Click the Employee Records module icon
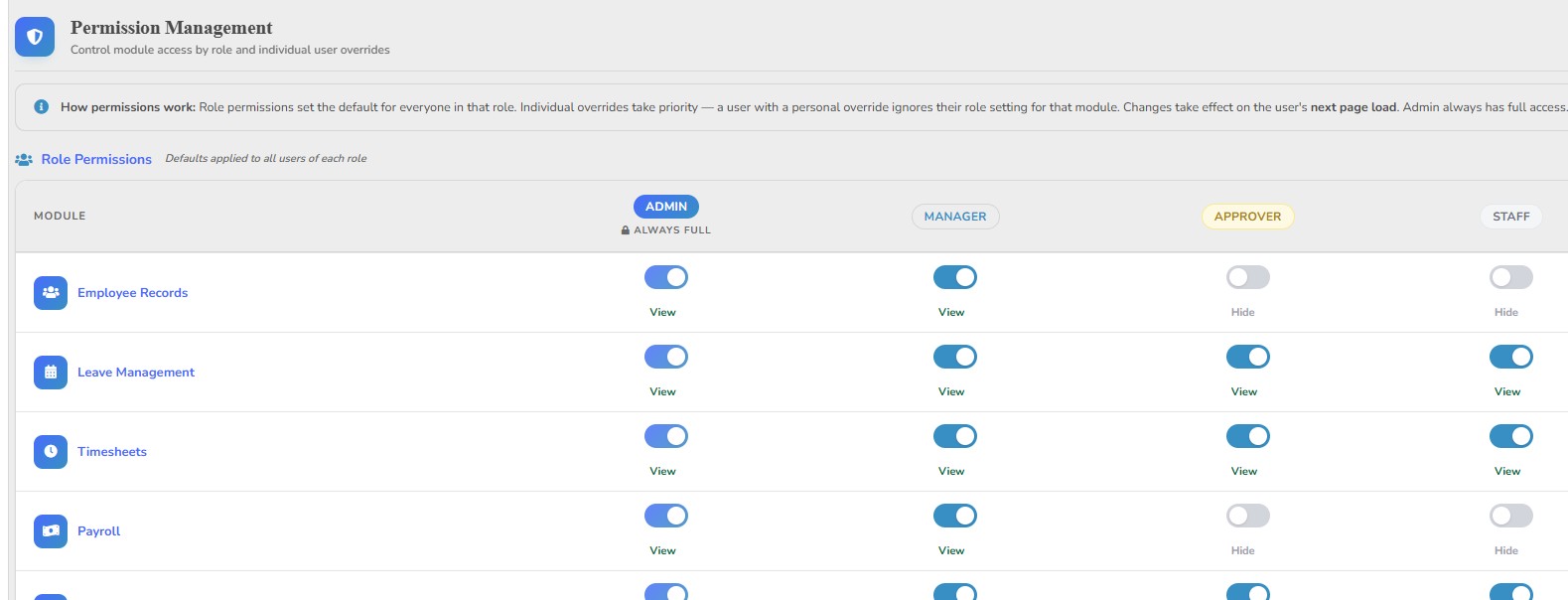The image size is (1568, 600). pyautogui.click(x=51, y=293)
